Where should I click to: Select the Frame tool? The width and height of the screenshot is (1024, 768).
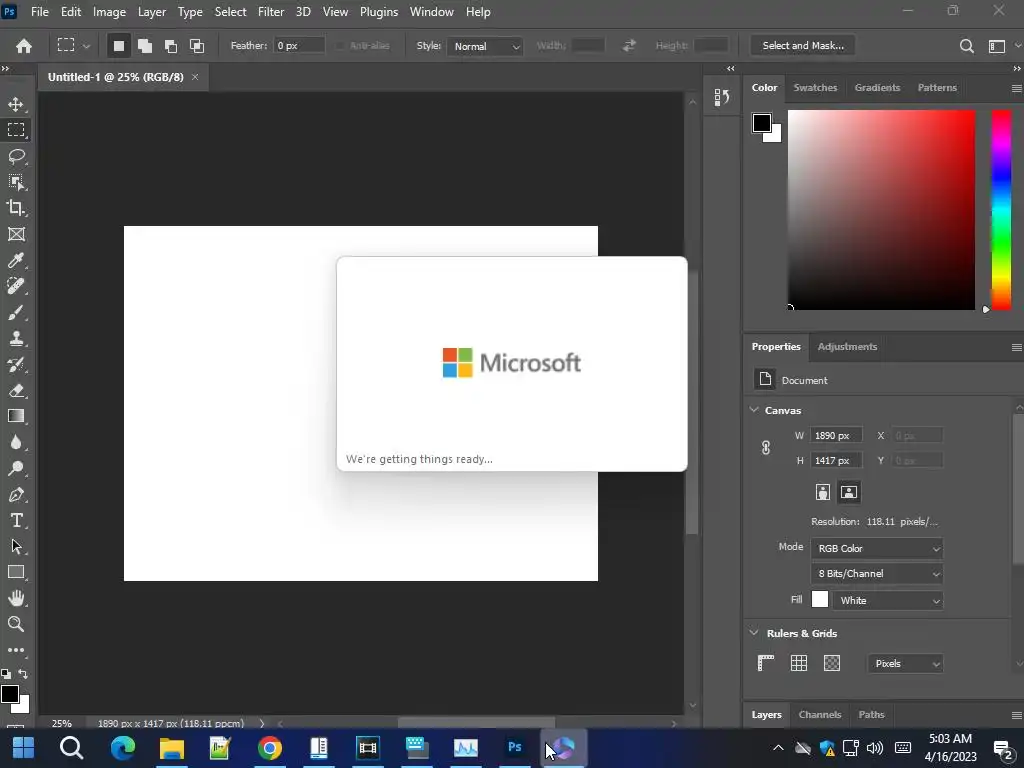pyautogui.click(x=16, y=234)
